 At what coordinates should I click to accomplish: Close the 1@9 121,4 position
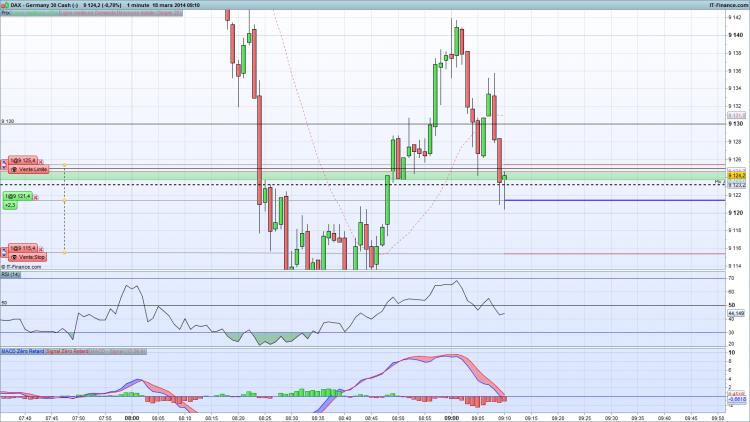click(x=35, y=197)
